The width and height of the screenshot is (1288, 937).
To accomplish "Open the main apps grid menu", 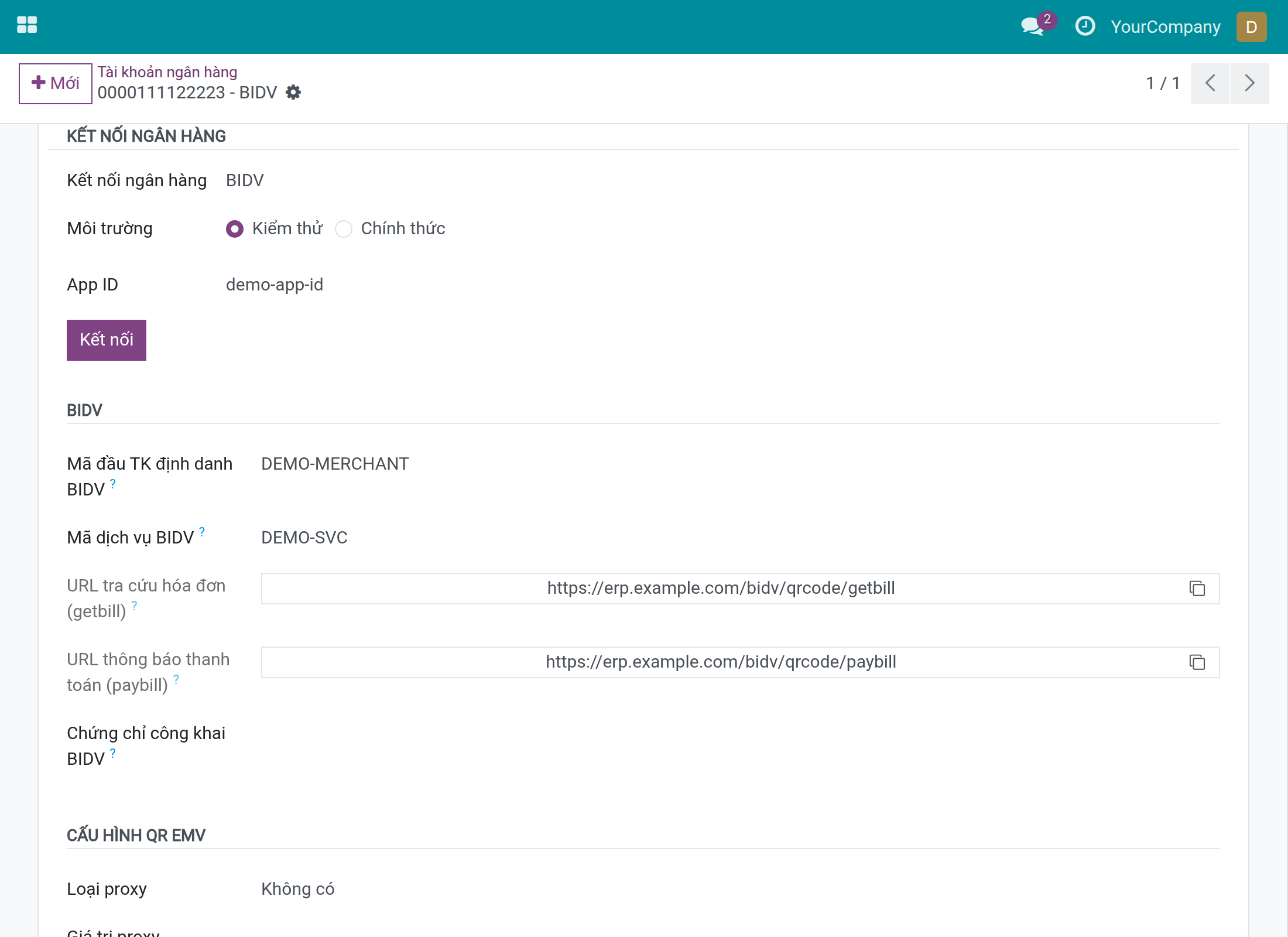I will coord(27,25).
